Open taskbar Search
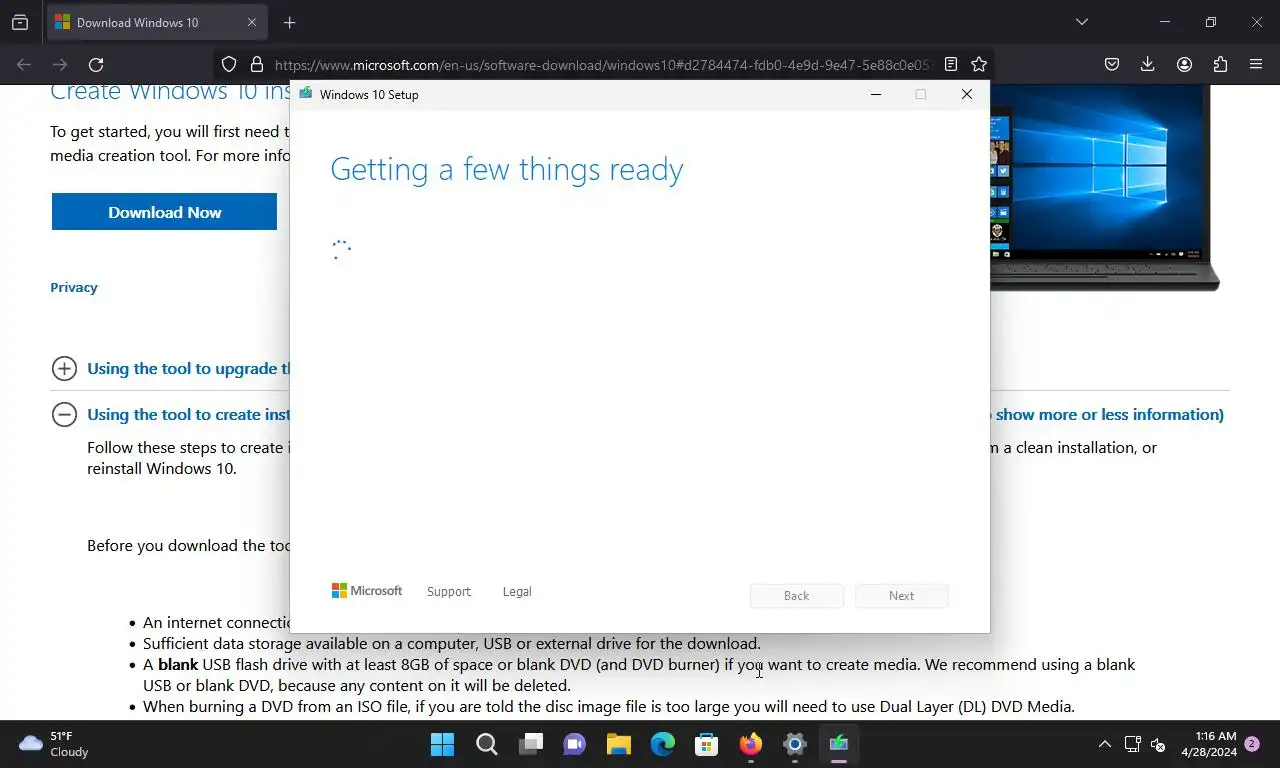Screen dimensions: 1280x768 pyautogui.click(x=486, y=744)
